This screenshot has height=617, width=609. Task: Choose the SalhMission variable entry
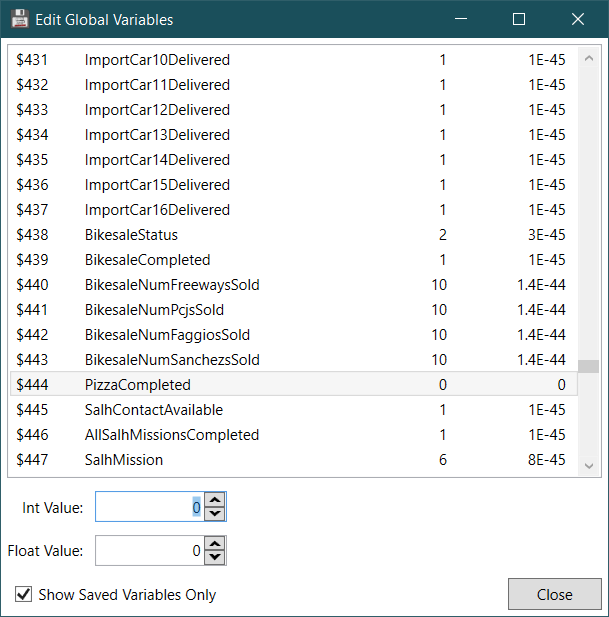click(x=124, y=460)
